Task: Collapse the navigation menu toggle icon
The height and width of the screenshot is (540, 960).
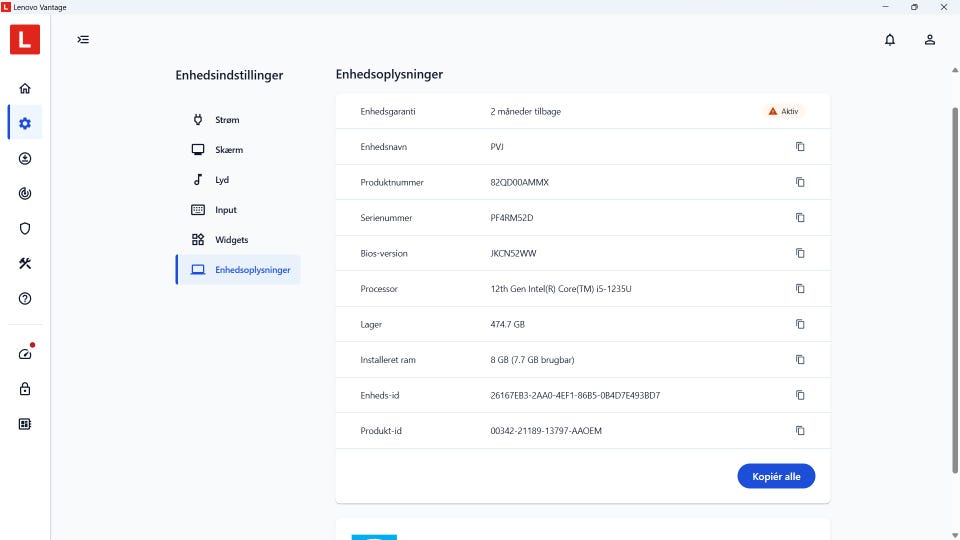Action: tap(83, 40)
